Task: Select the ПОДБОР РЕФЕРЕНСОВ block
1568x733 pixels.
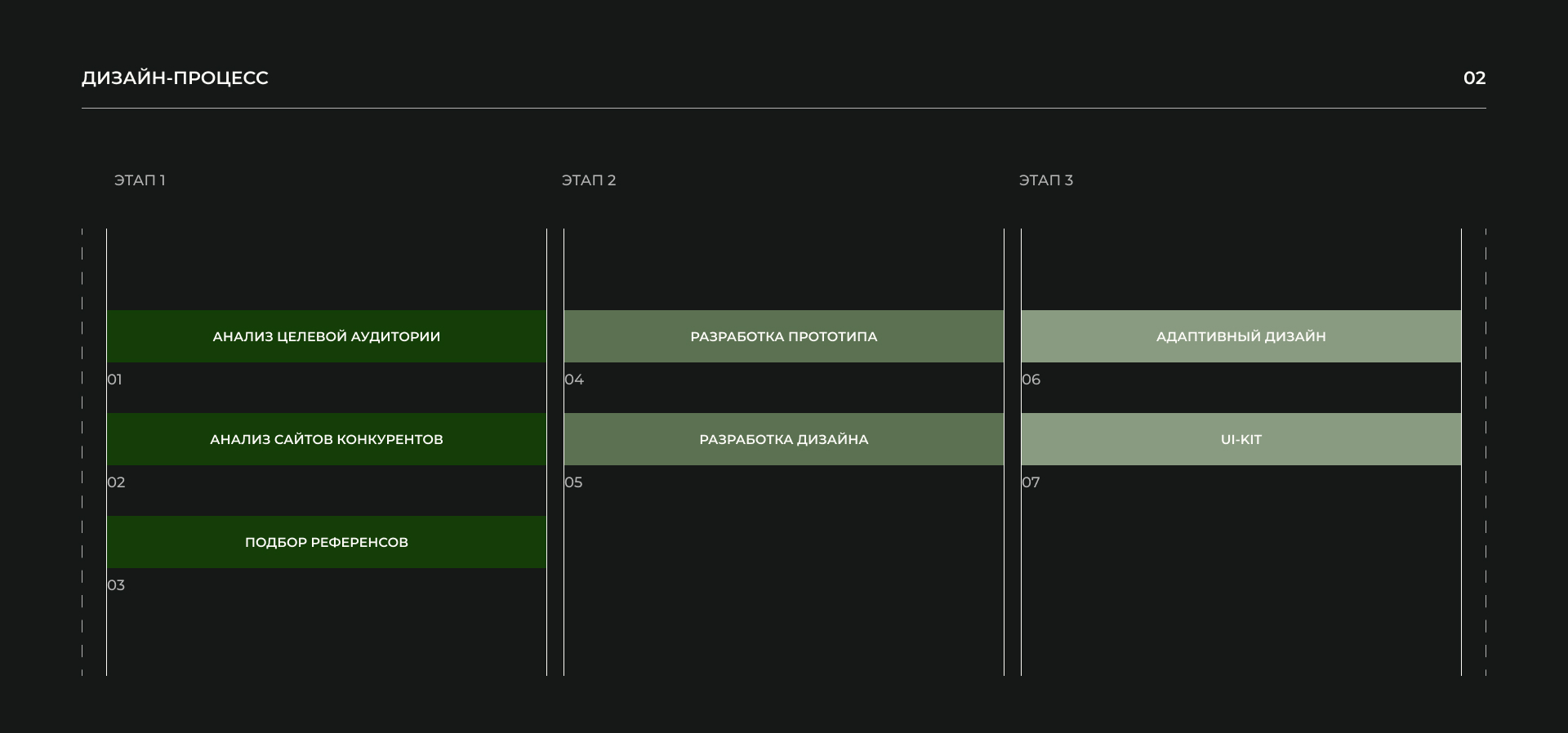Action: click(x=327, y=542)
